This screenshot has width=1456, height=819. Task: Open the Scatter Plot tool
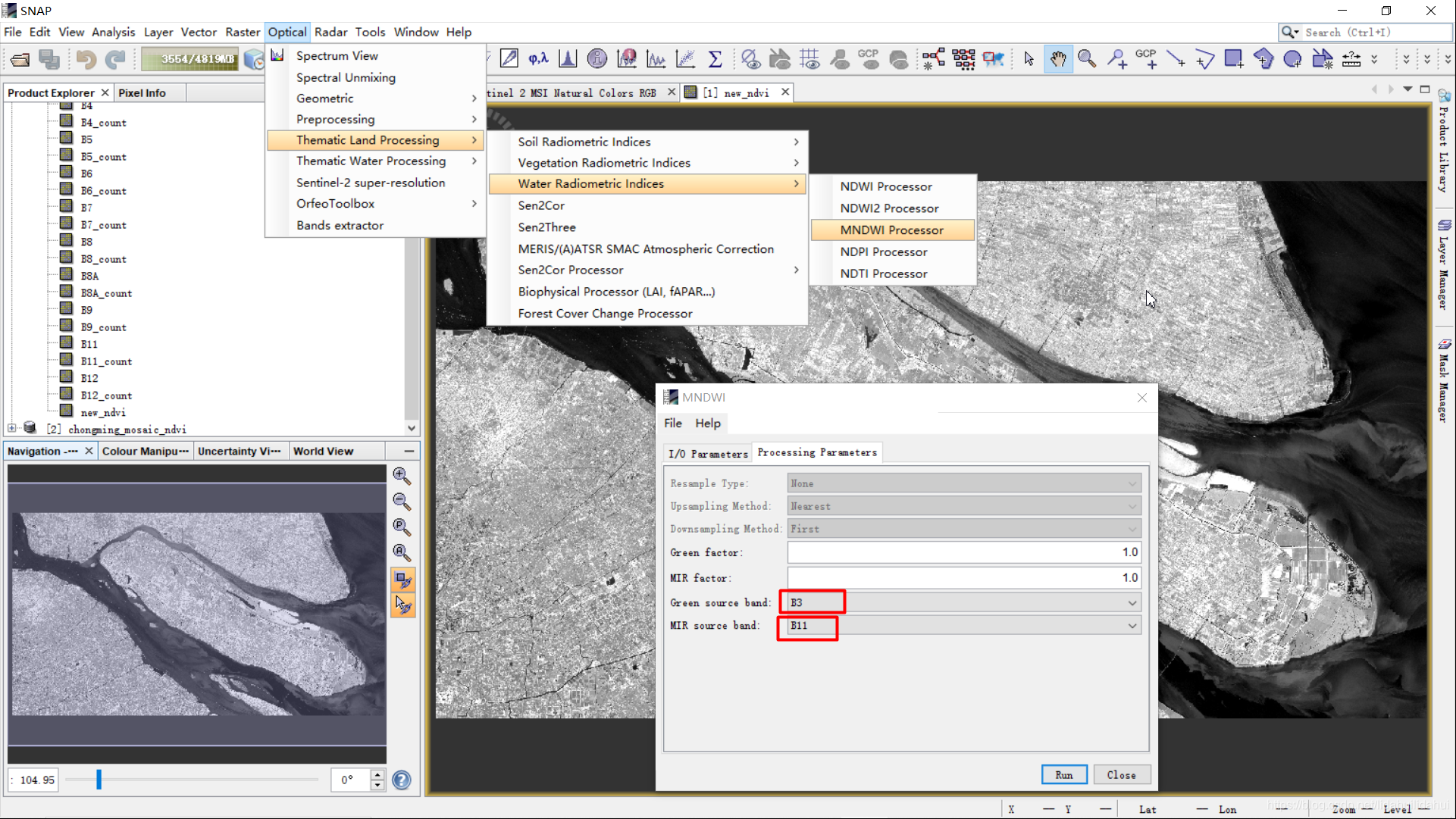(686, 59)
